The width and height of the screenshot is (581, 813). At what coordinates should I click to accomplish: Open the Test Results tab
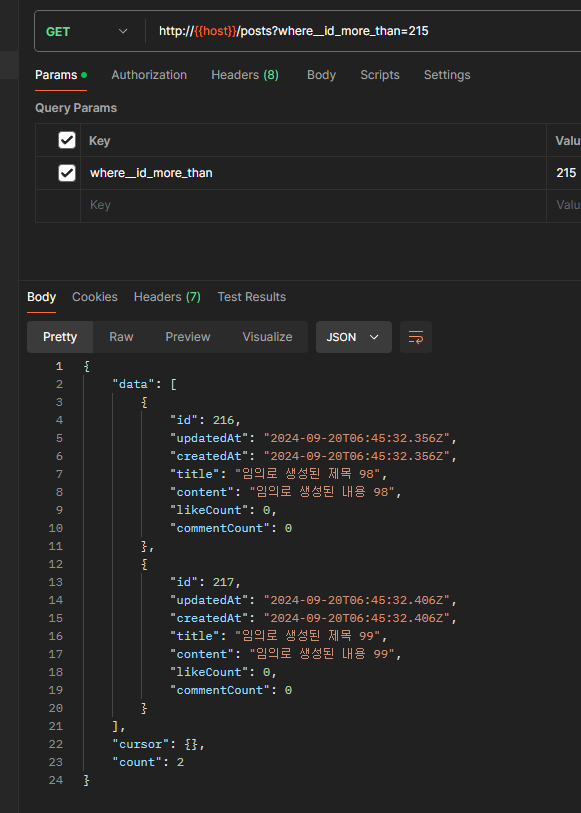coord(252,297)
